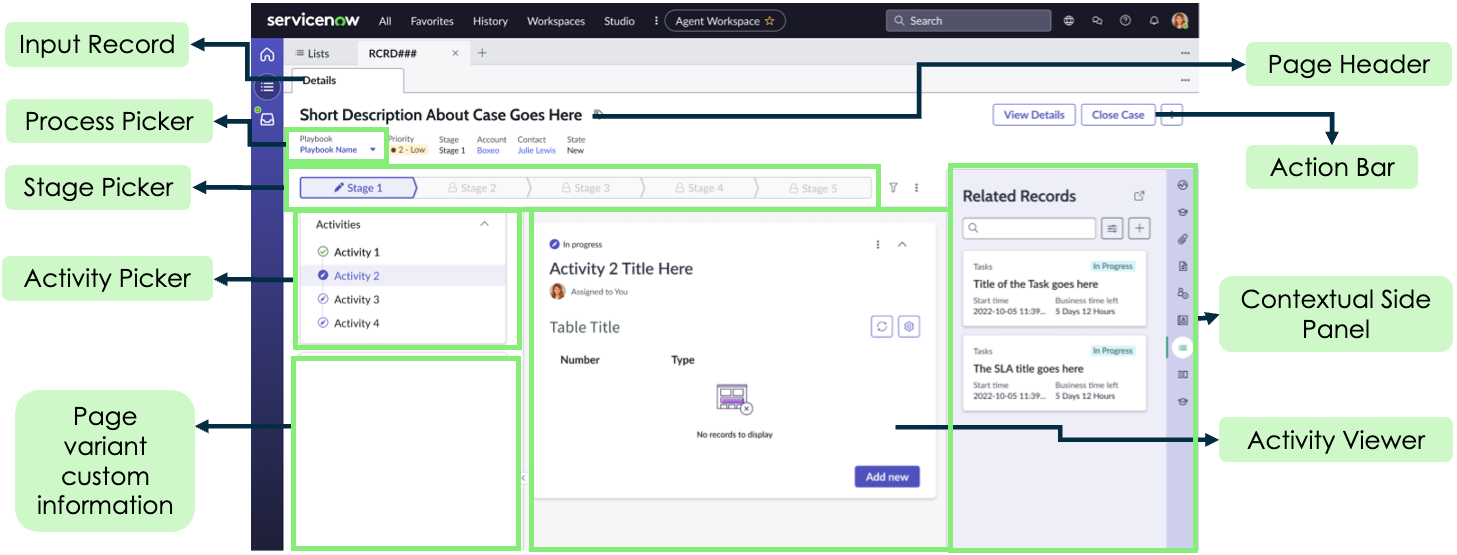Switch to the Lists tab
This screenshot has width=1457, height=555.
(x=313, y=53)
